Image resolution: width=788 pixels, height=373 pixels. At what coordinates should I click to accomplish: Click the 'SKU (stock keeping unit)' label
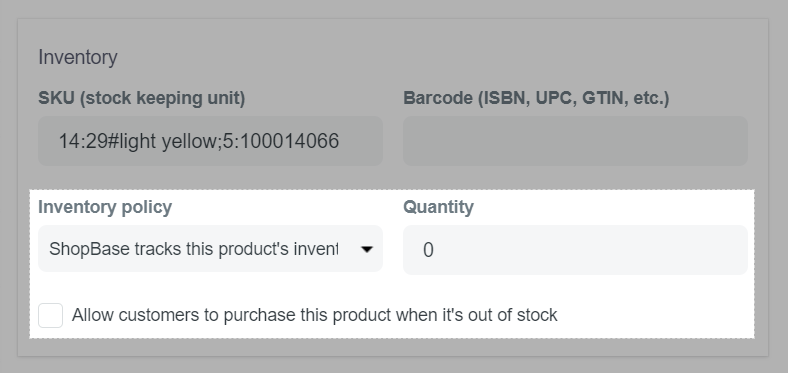click(142, 98)
